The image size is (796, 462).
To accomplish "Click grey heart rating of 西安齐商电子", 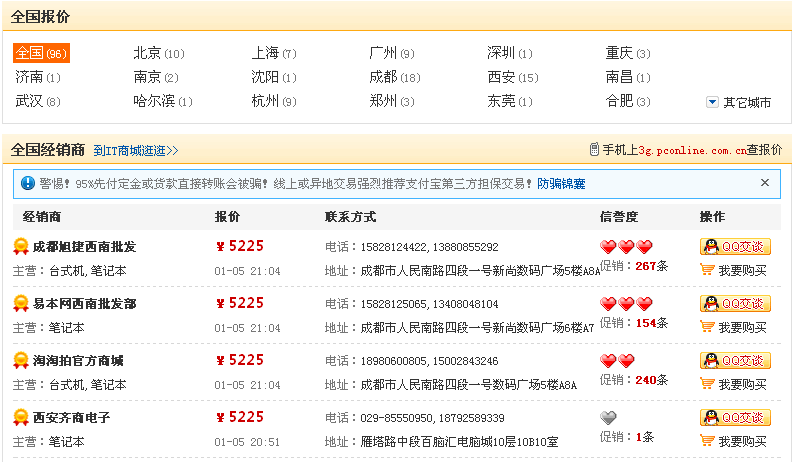I will (608, 418).
